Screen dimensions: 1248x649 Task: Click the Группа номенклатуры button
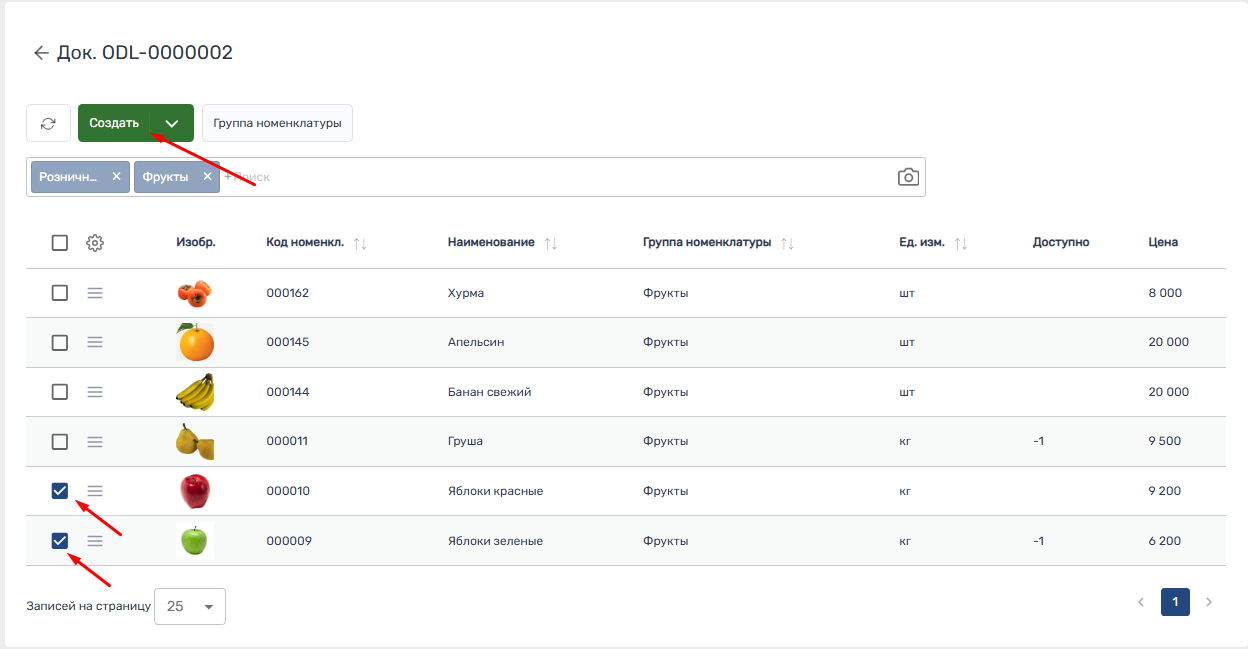coord(277,123)
